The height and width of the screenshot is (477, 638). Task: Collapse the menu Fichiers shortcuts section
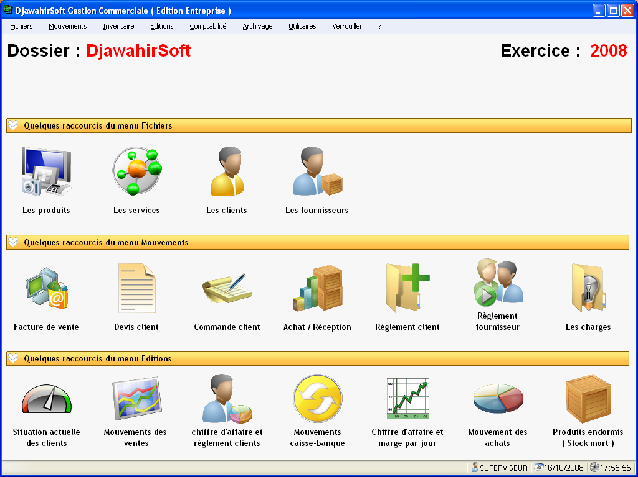[x=13, y=126]
